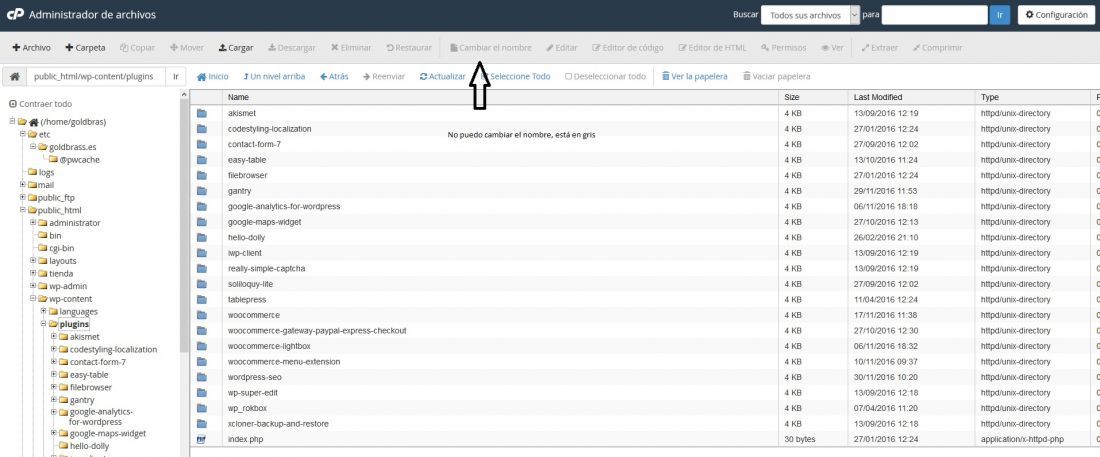Collapse the public_html tree folder
Image resolution: width=1100 pixels, height=457 pixels.
point(22,210)
